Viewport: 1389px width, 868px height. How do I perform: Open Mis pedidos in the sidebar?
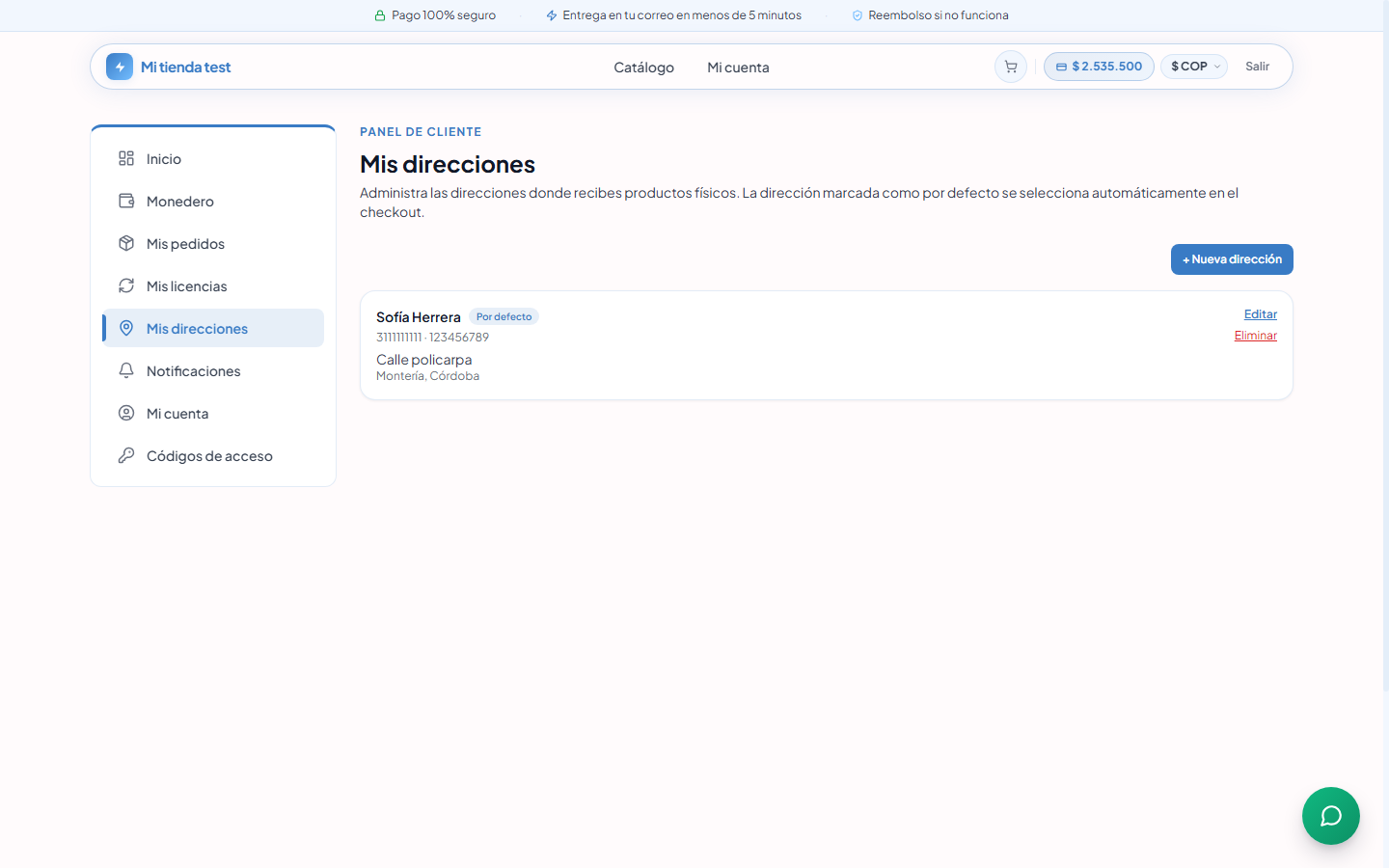(x=213, y=243)
